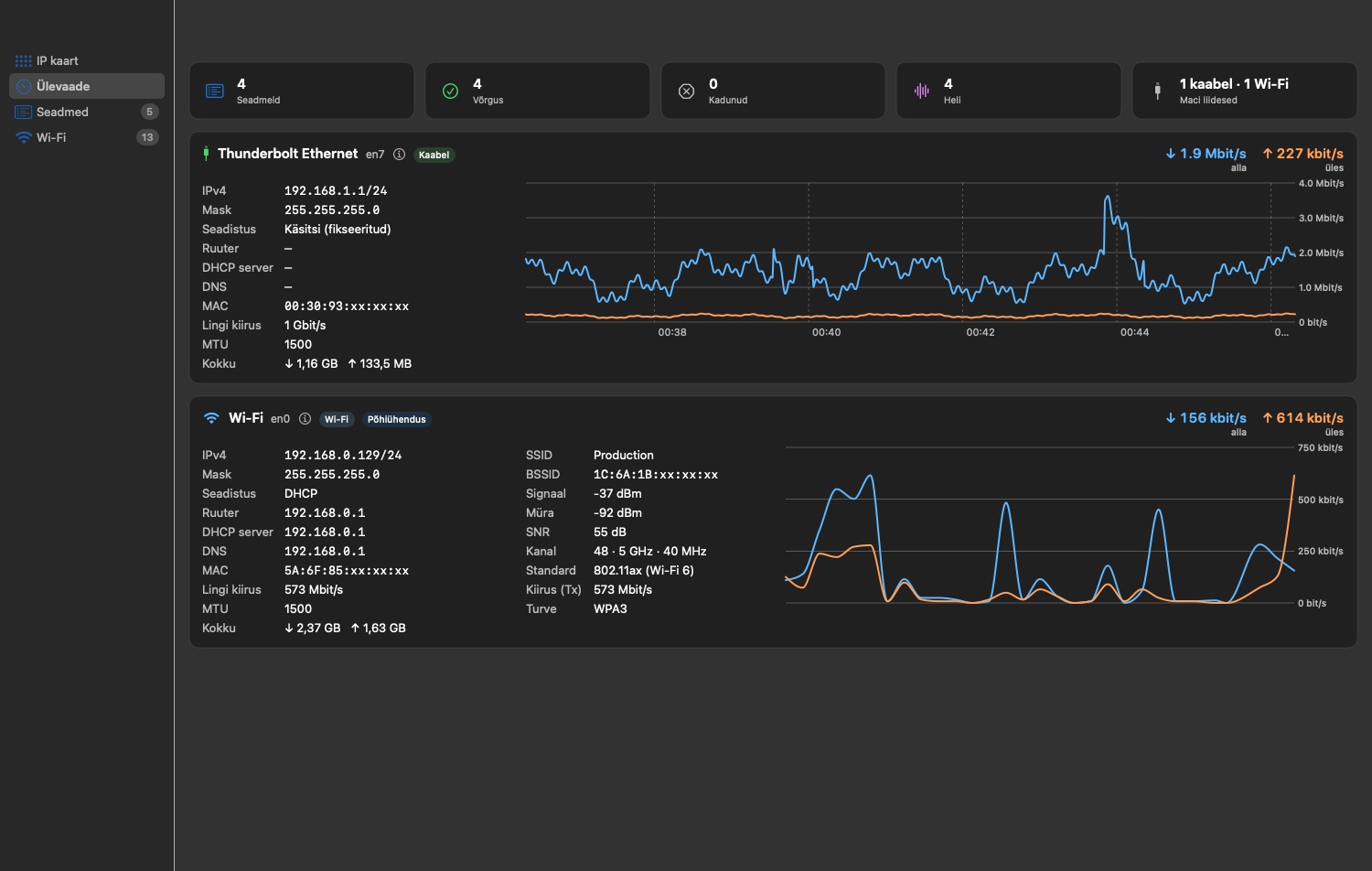Image resolution: width=1372 pixels, height=871 pixels.
Task: Open the 4 Seadmeid summary card
Action: point(302,91)
